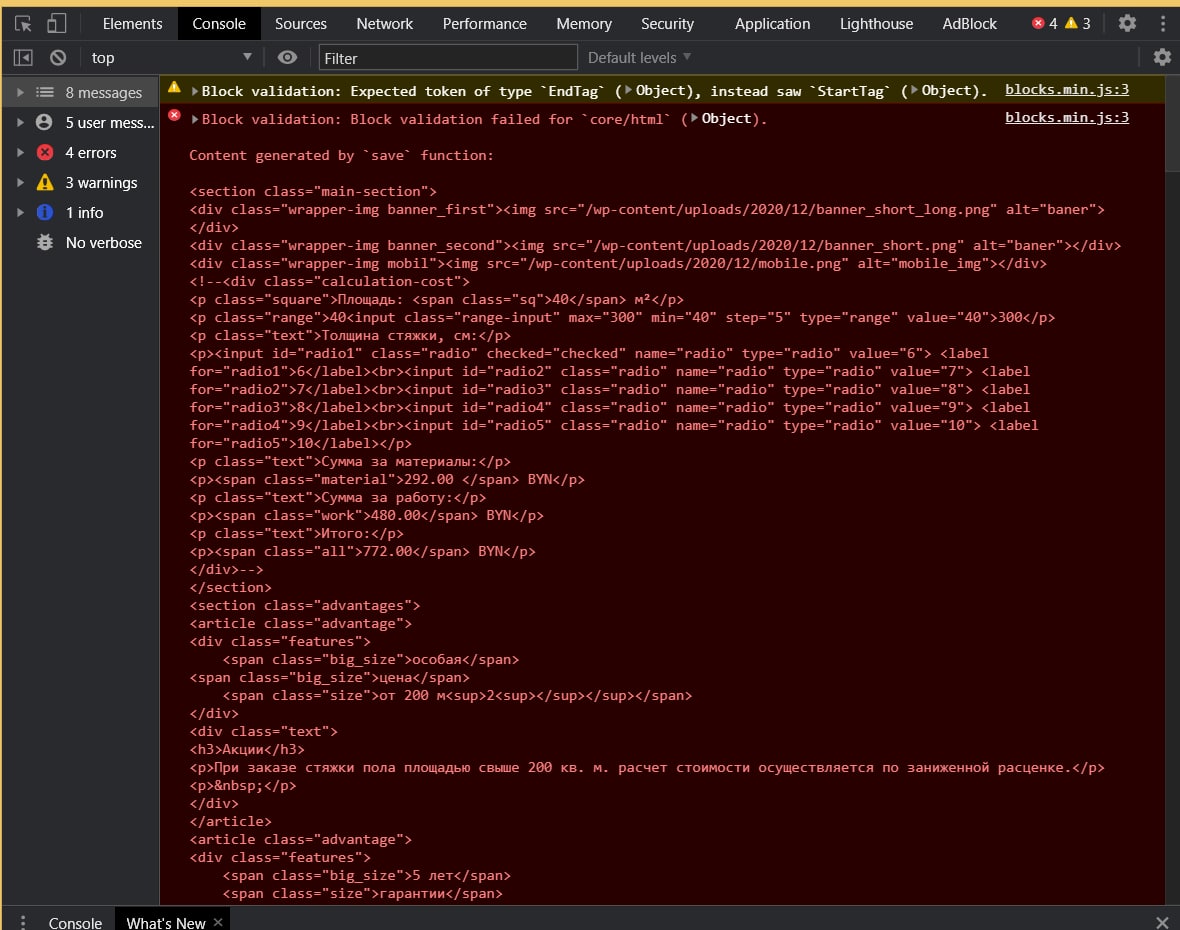Screen dimensions: 1180x930
Task: Toggle the console sidebar panel icon
Action: tap(23, 58)
